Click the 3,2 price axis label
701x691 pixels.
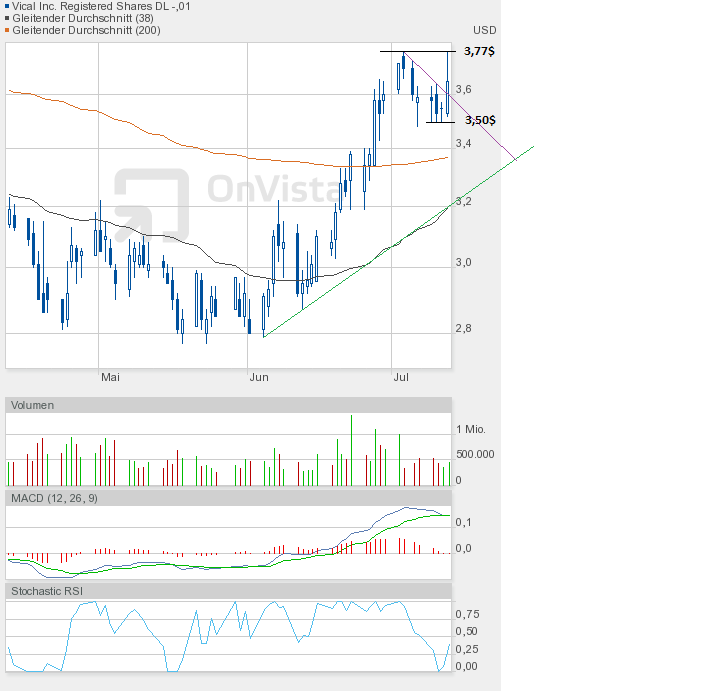(x=464, y=201)
